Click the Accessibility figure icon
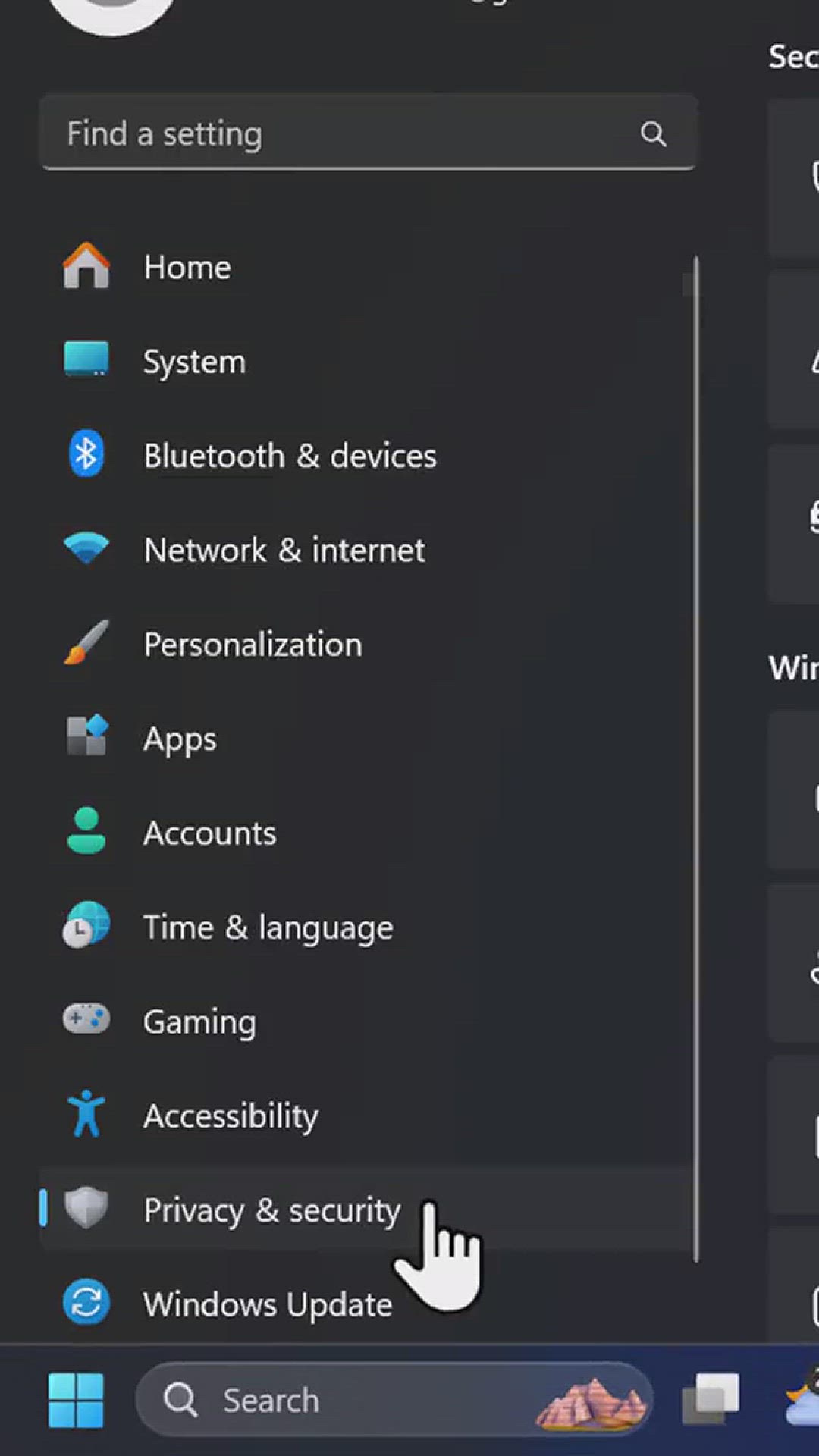 86,1114
